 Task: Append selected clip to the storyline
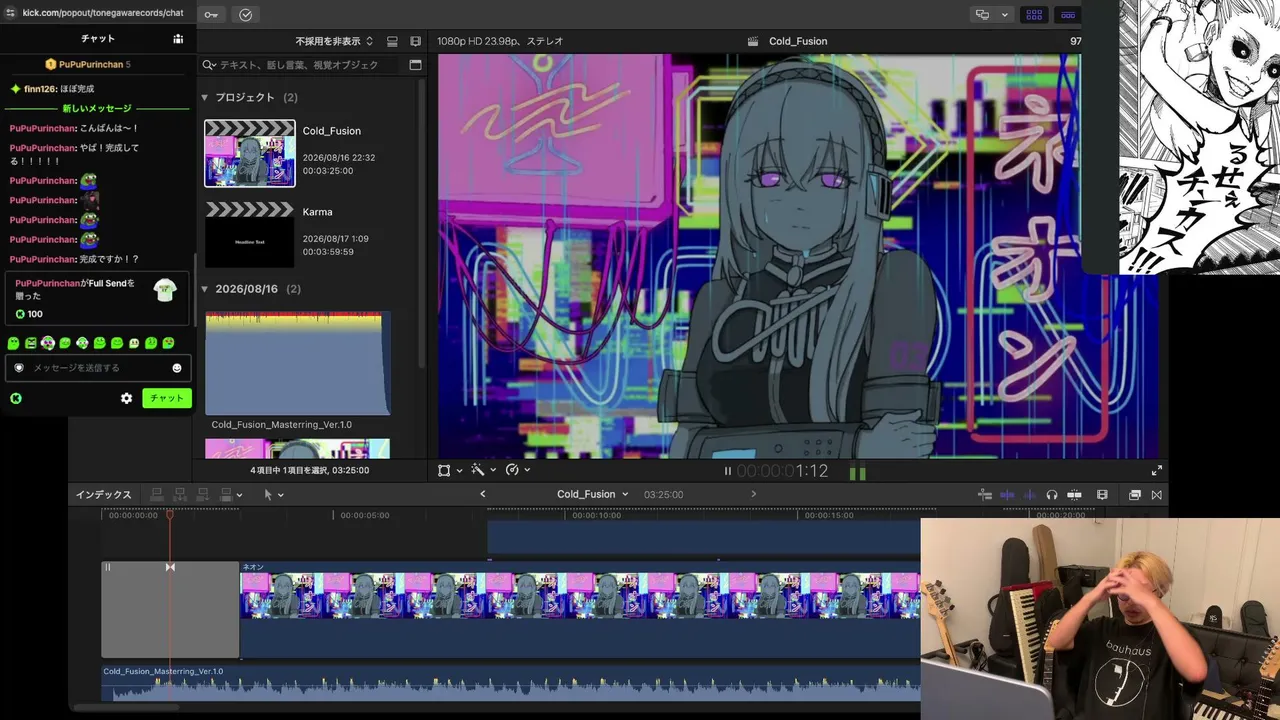[203, 495]
